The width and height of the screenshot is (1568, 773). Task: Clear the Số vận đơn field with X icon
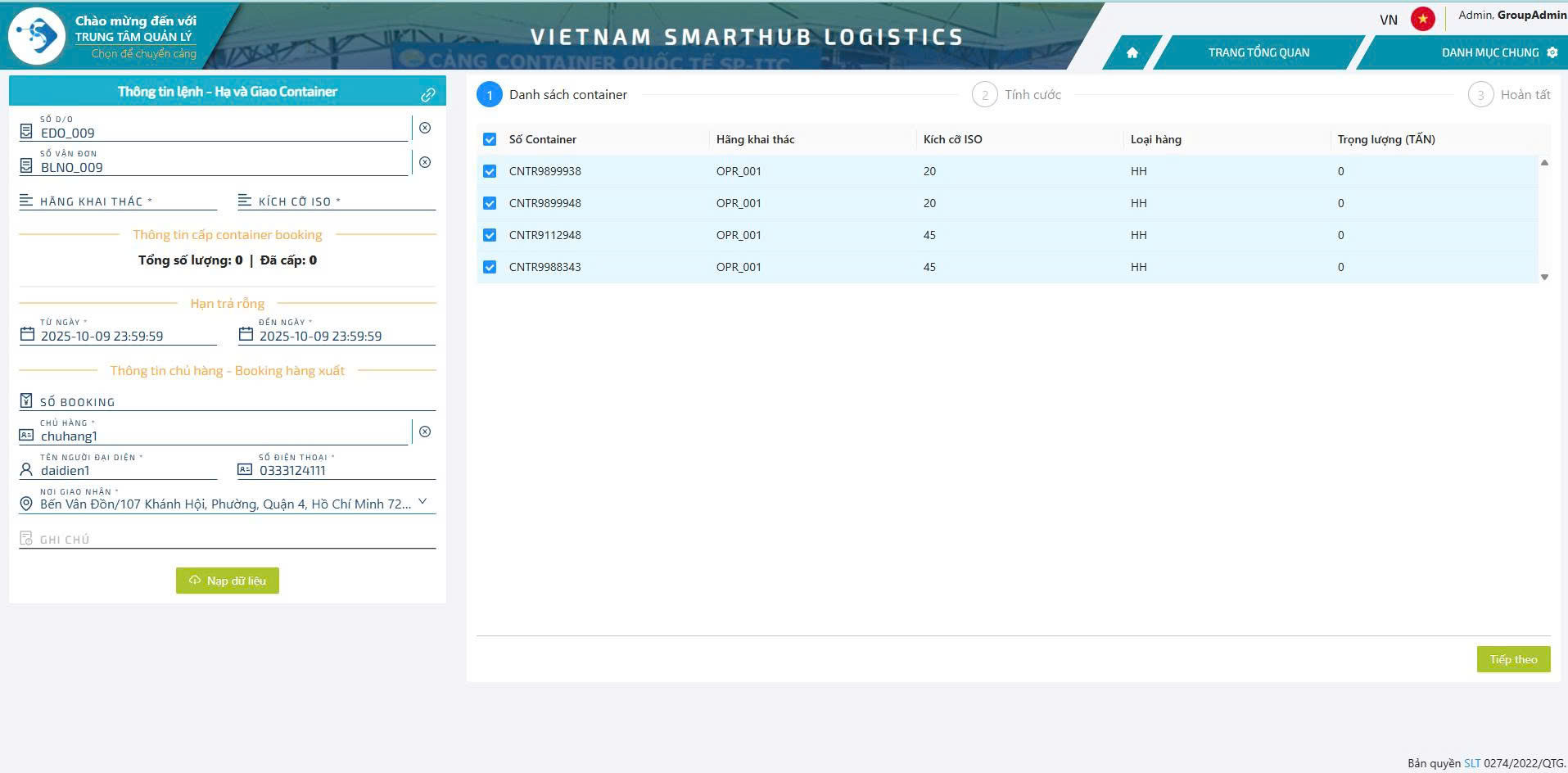425,162
